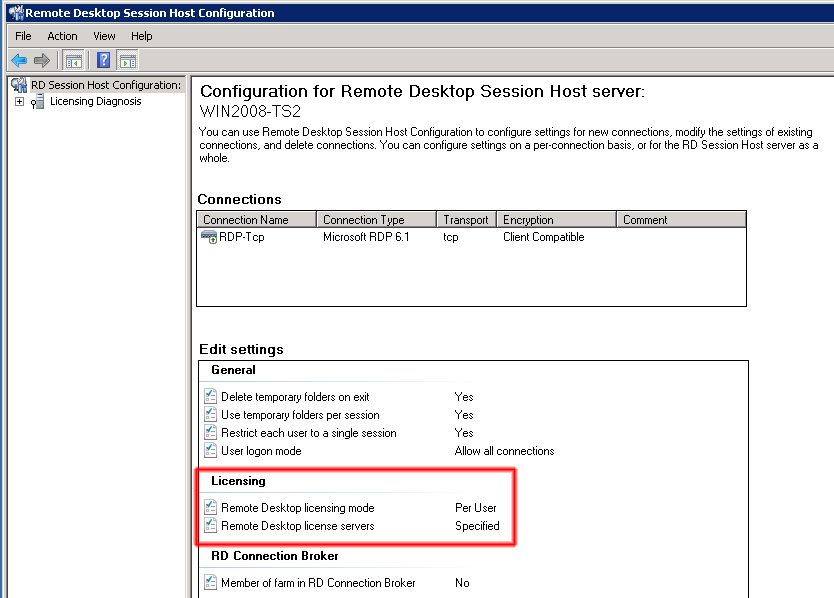Screen dimensions: 834x598
Task: Sort by Comment column header
Action: click(x=681, y=220)
